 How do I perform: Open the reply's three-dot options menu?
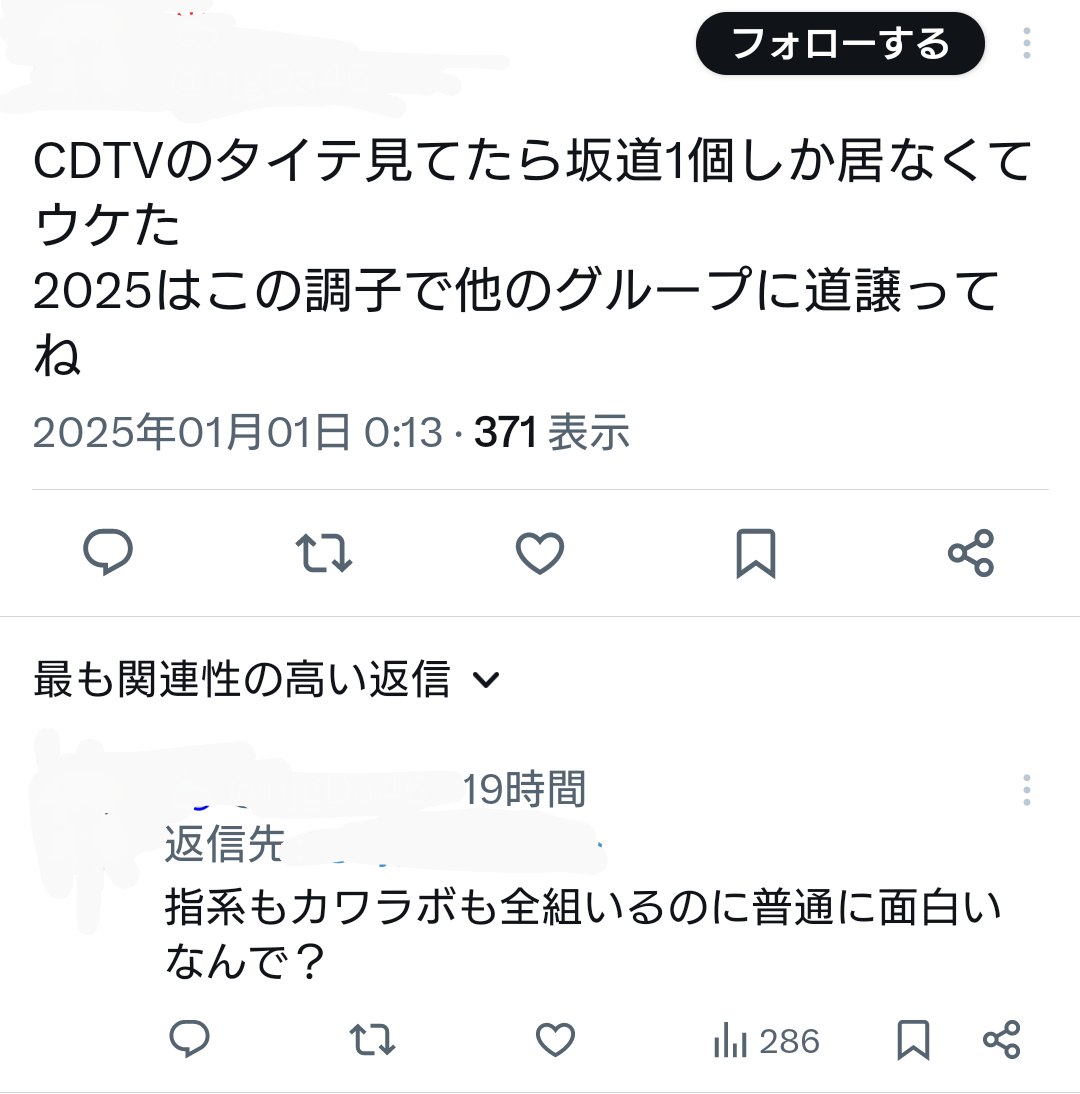(1026, 790)
